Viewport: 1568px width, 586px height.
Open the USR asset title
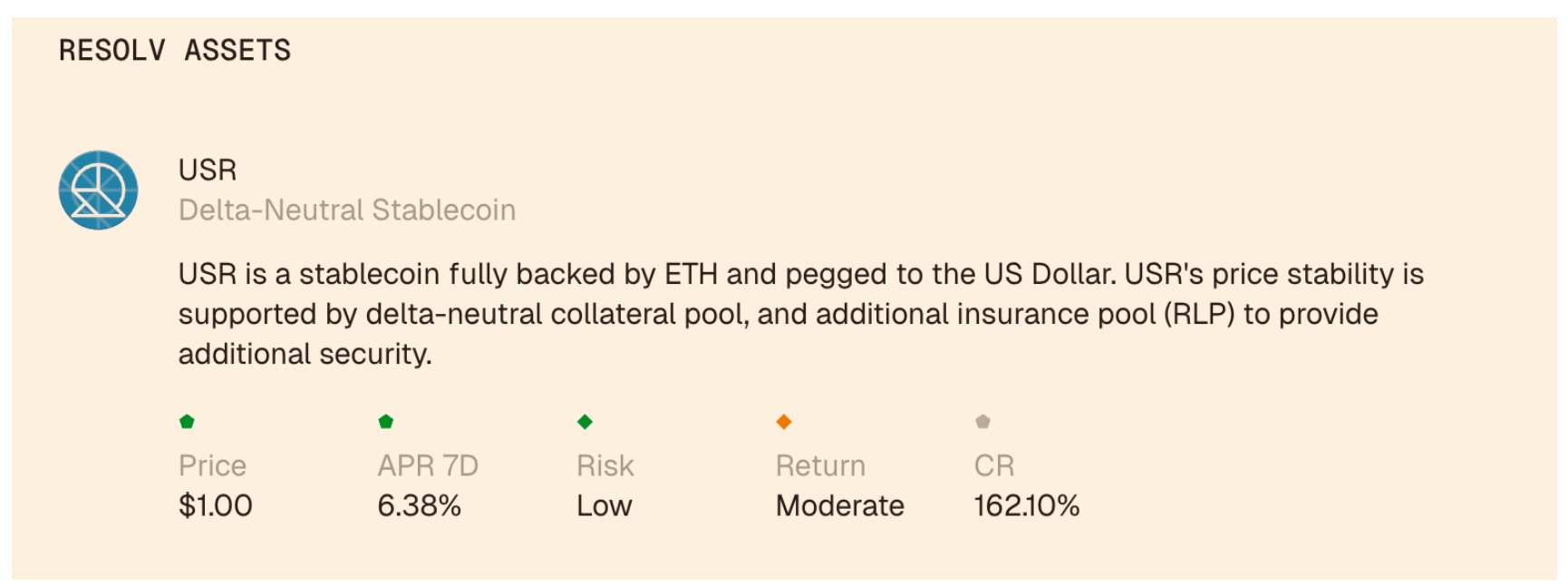(208, 170)
